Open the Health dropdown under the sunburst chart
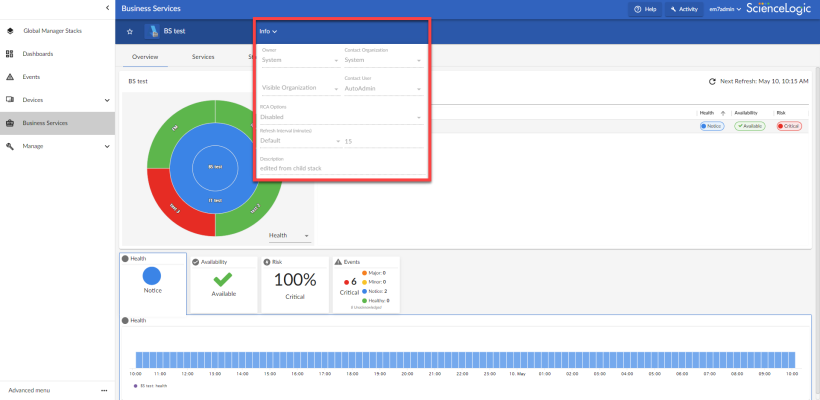 (289, 236)
